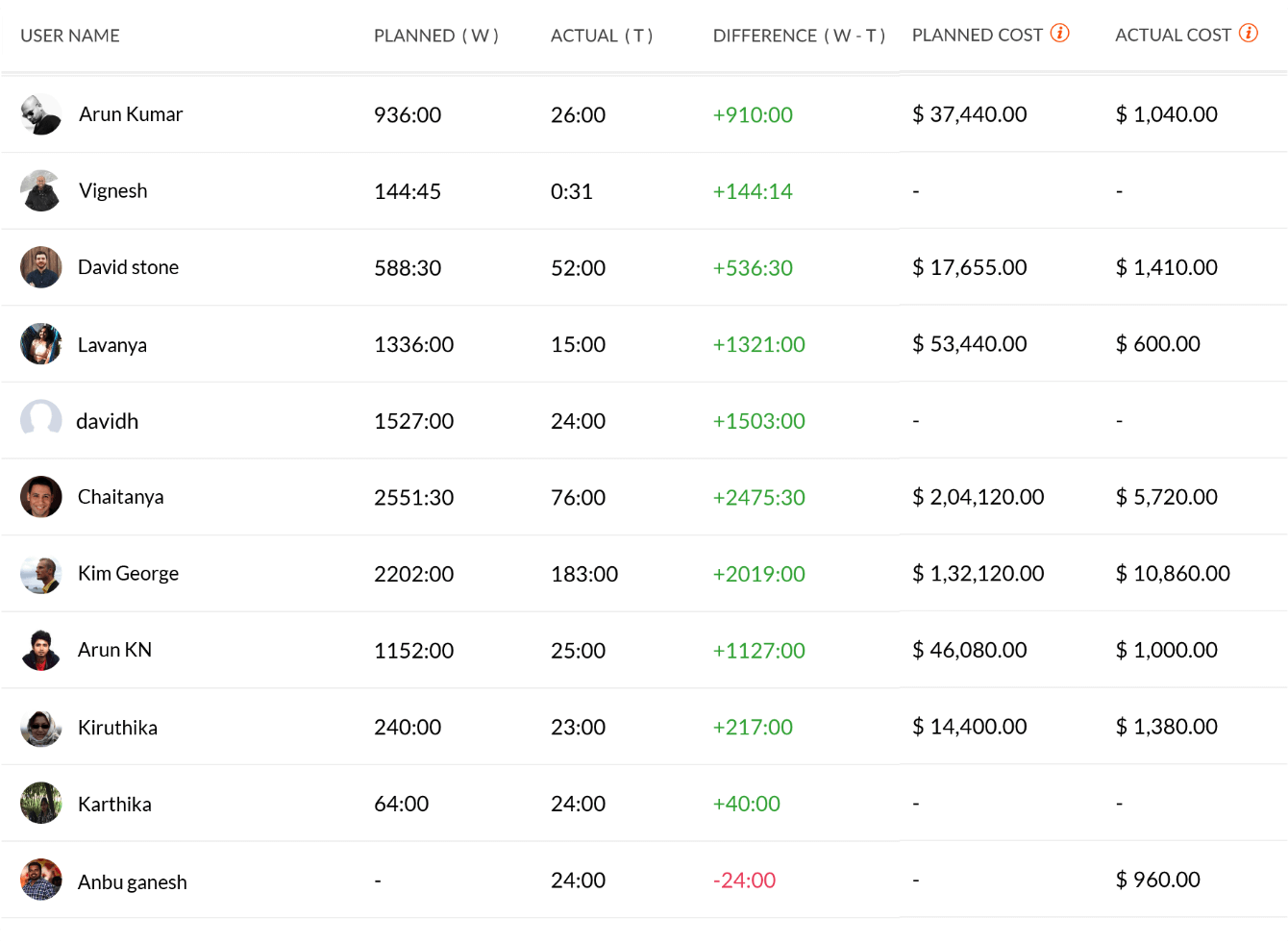Click the USER NAME column header
Image resolution: width=1288 pixels, height=943 pixels.
coord(69,35)
